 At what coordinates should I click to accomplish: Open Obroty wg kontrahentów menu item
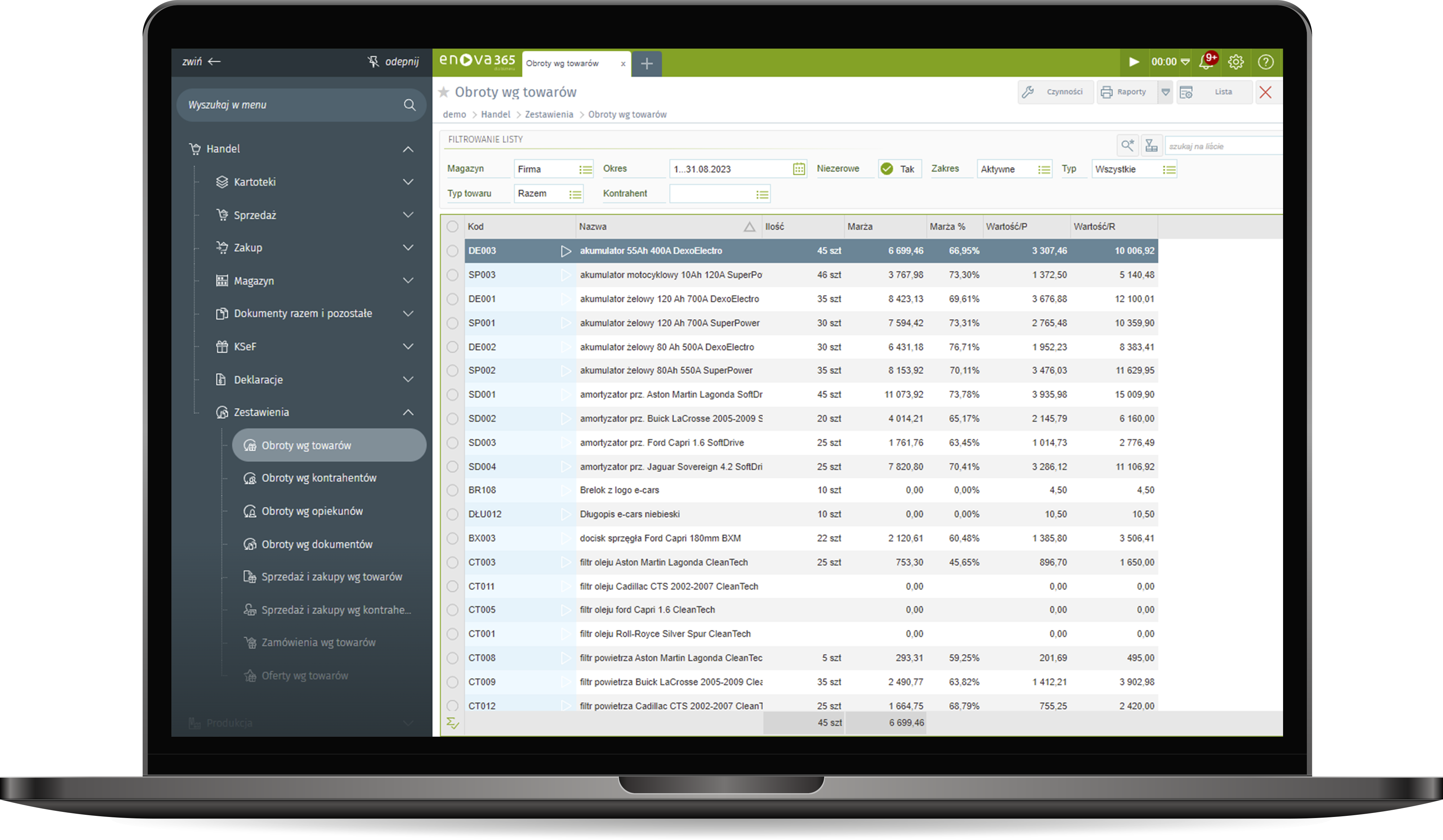318,479
